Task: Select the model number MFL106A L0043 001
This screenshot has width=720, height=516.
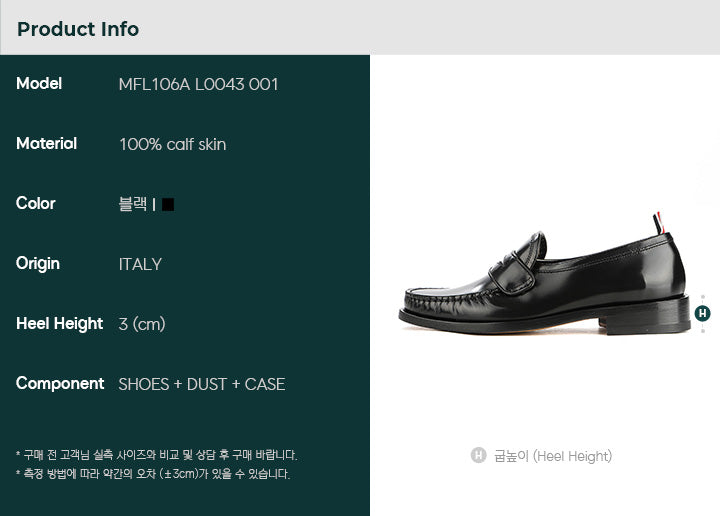Action: point(198,84)
